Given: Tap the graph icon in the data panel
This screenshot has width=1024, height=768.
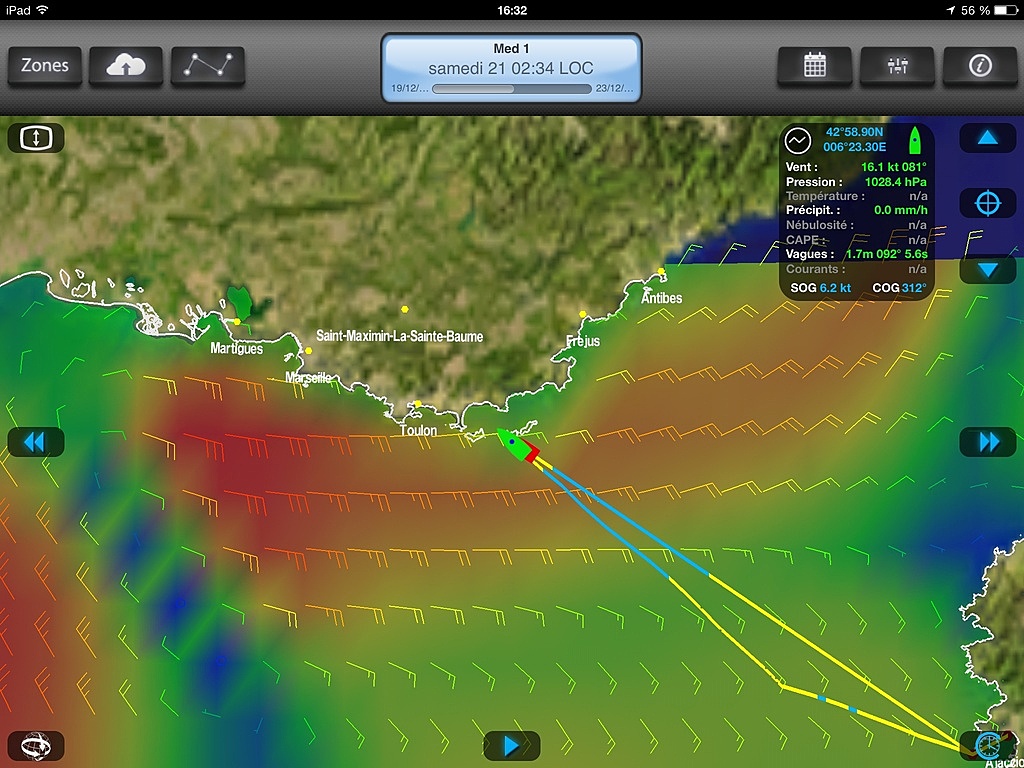Looking at the screenshot, I should point(798,140).
